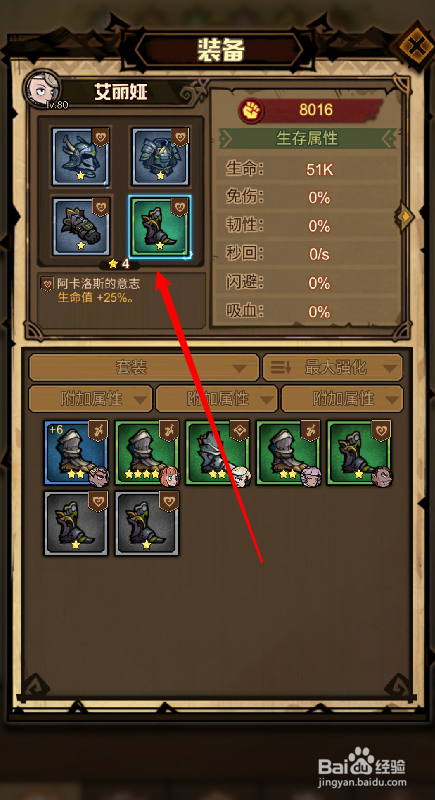Open the 最大强化 sort dropdown
Image resolution: width=435 pixels, height=800 pixels.
pos(332,367)
